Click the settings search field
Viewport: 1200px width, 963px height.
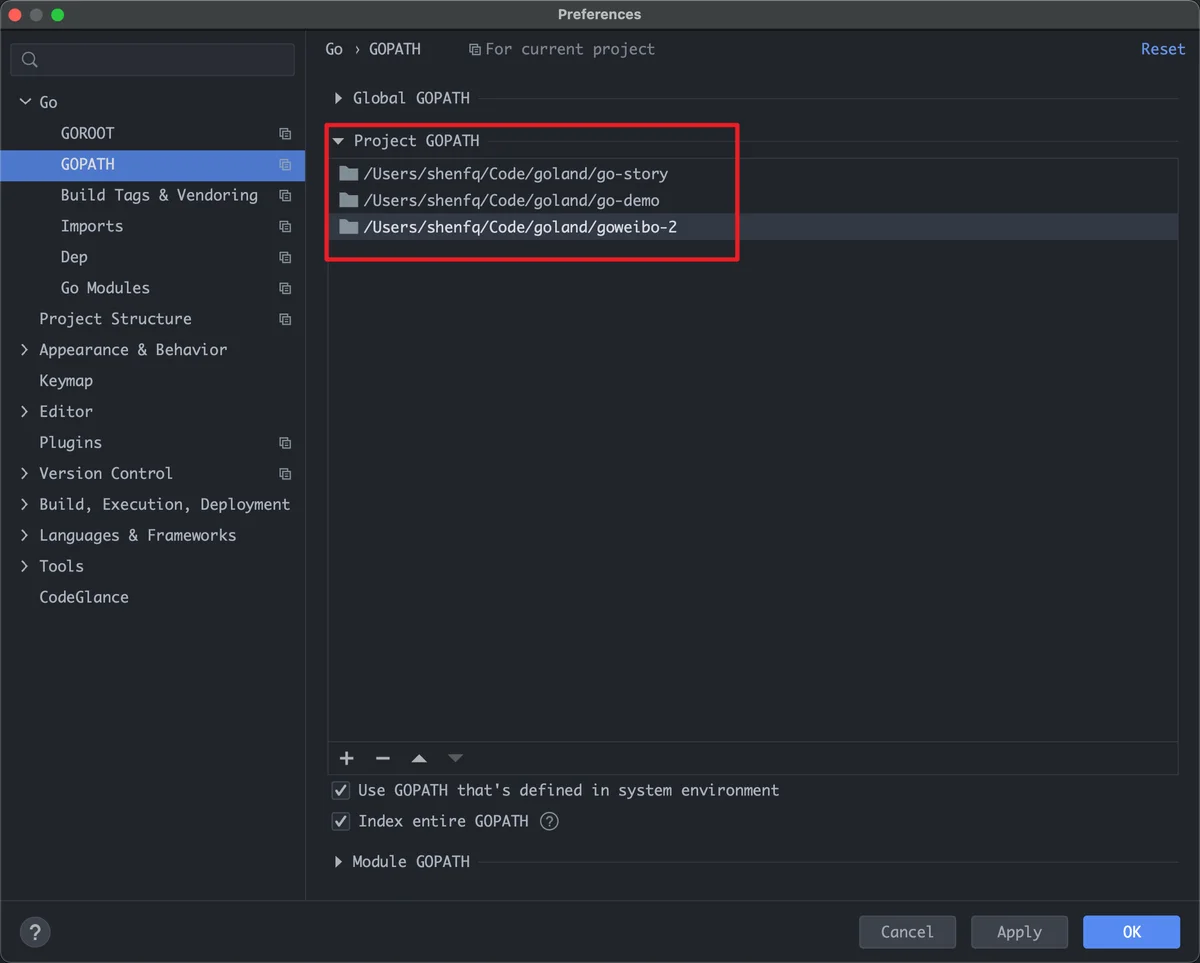pos(153,60)
